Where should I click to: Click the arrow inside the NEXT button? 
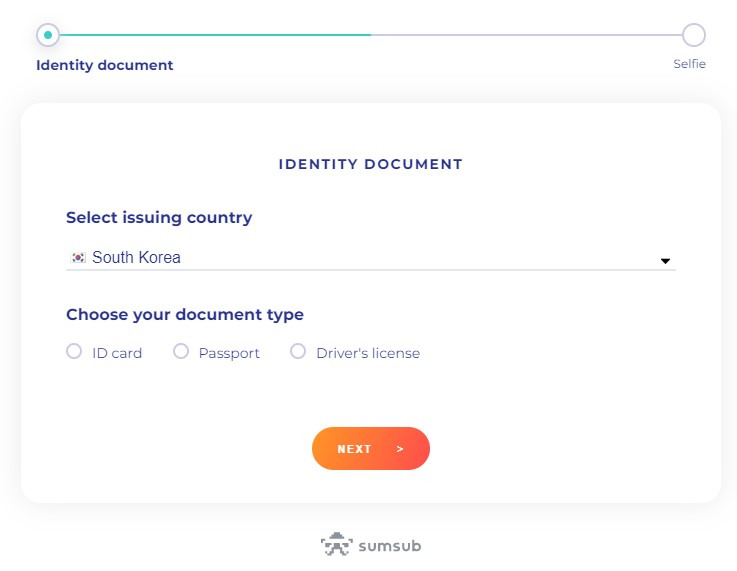(x=400, y=449)
